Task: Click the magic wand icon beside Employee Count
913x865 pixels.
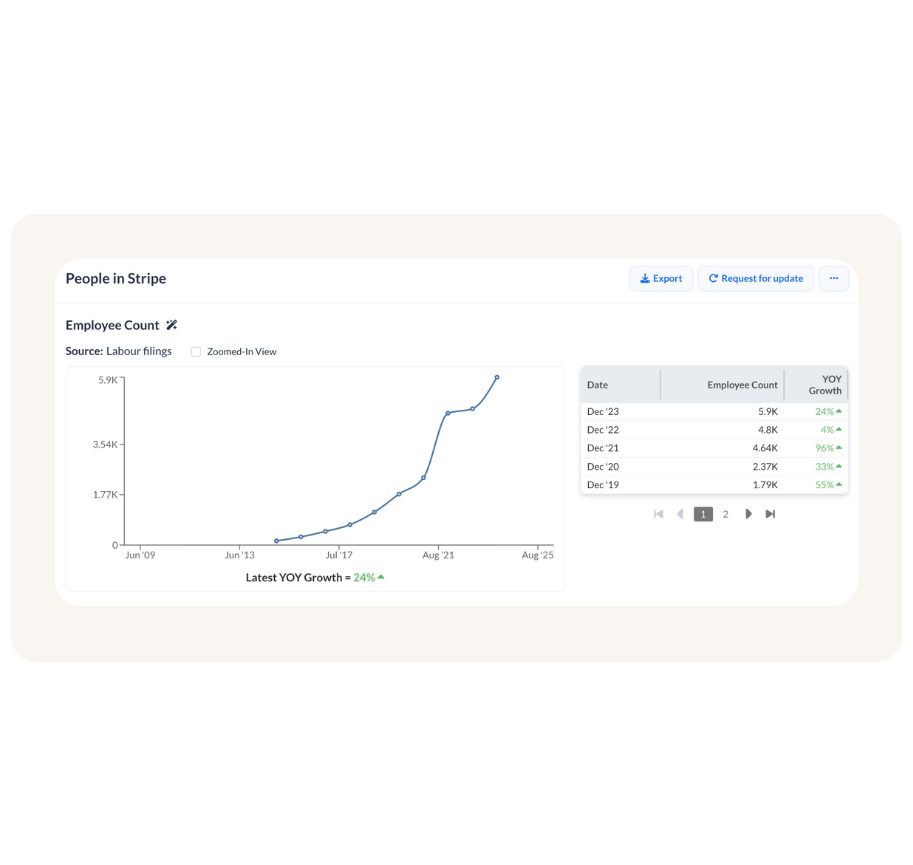Action: (x=171, y=325)
